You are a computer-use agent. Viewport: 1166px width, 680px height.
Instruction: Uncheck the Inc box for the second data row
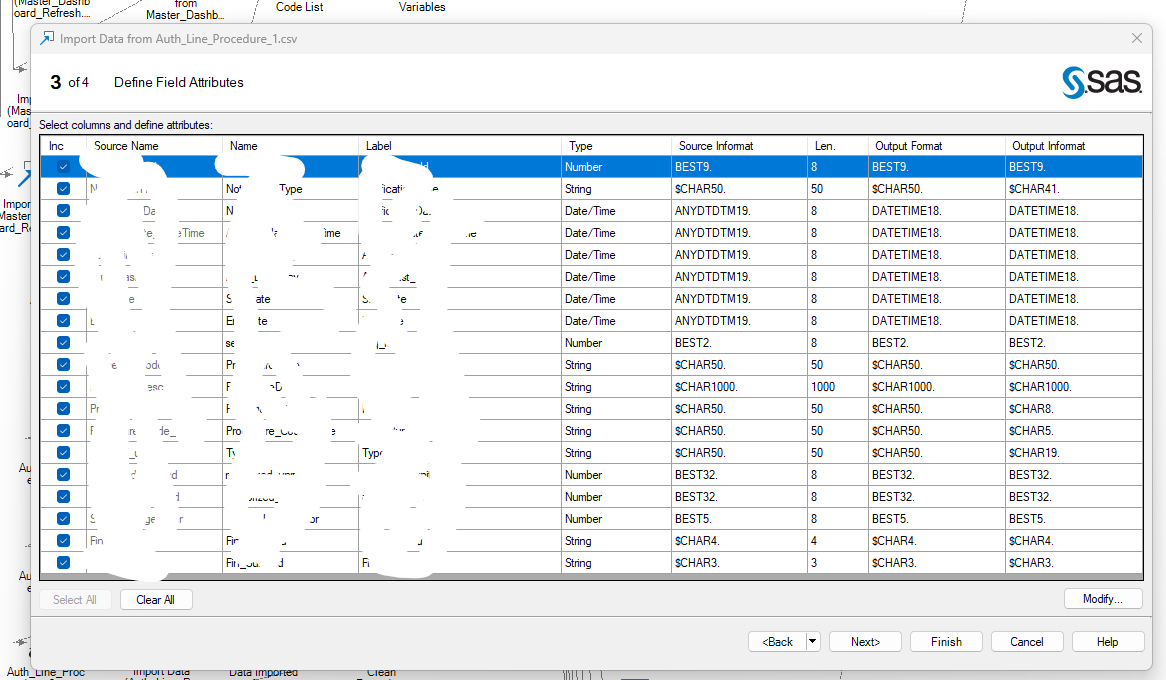pos(62,188)
